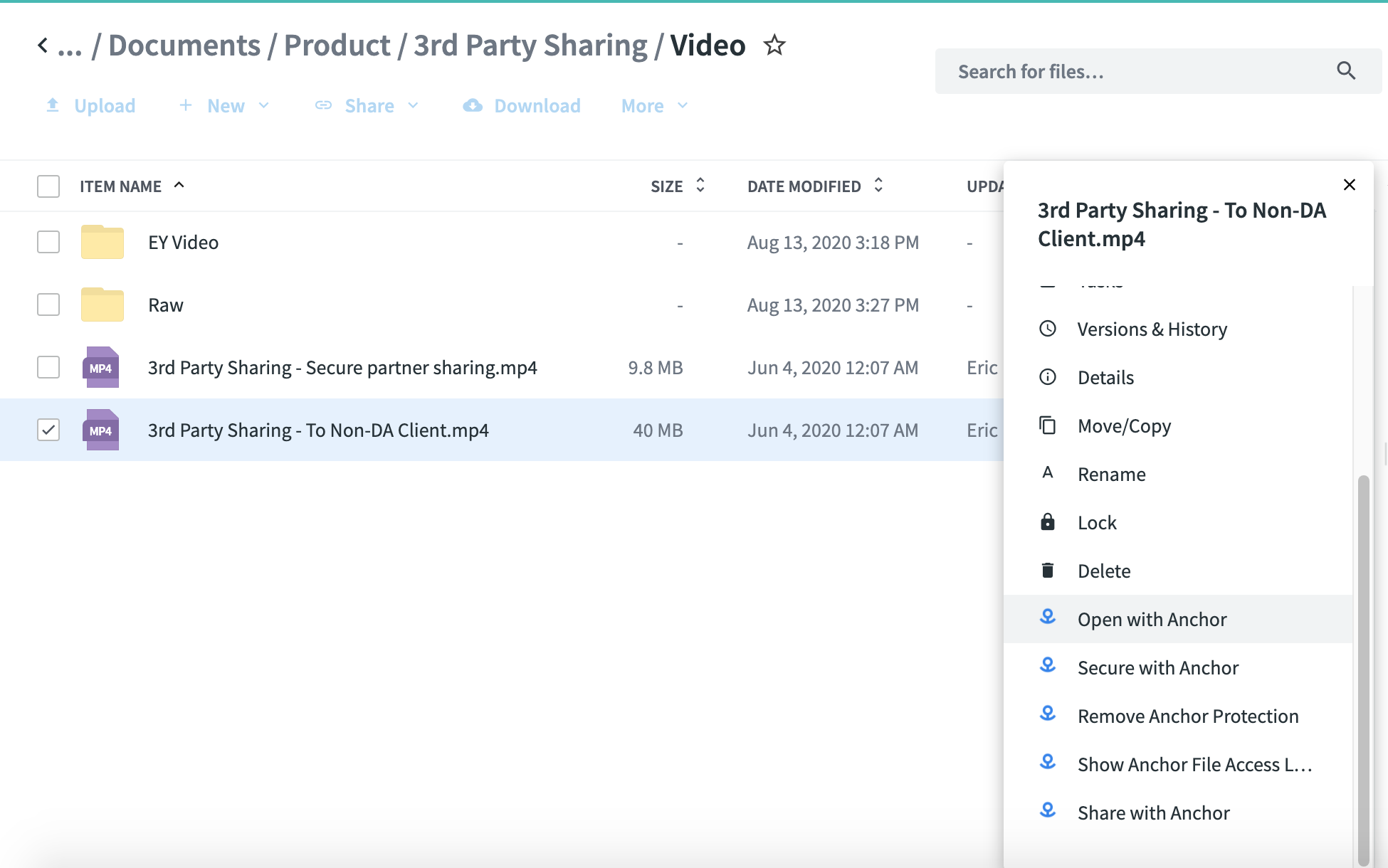Click the Details info icon

point(1047,377)
